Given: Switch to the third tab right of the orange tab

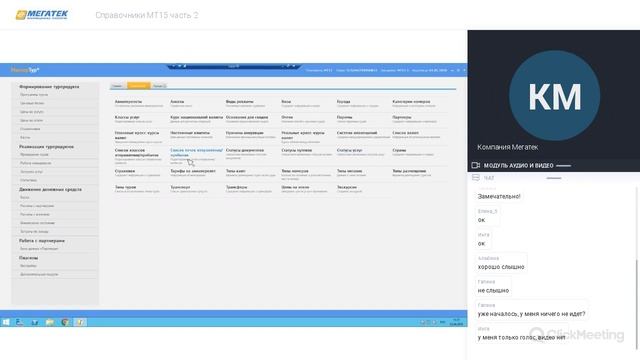Looking at the screenshot, I should (x=159, y=86).
